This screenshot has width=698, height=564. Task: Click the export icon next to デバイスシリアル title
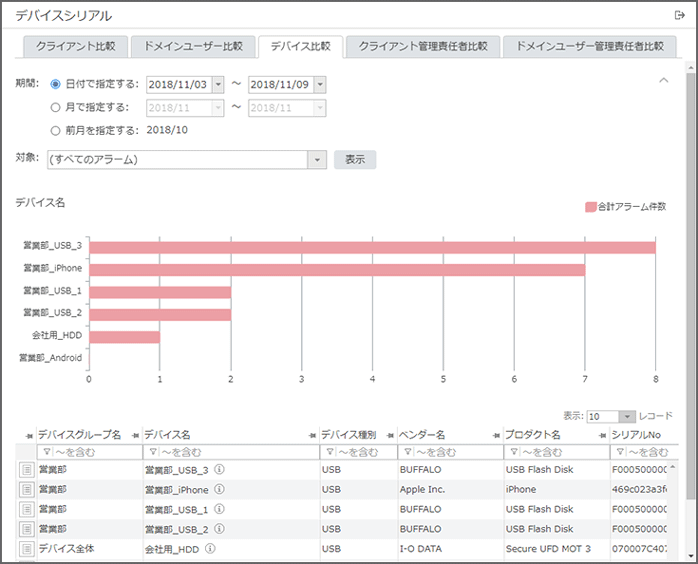(679, 16)
